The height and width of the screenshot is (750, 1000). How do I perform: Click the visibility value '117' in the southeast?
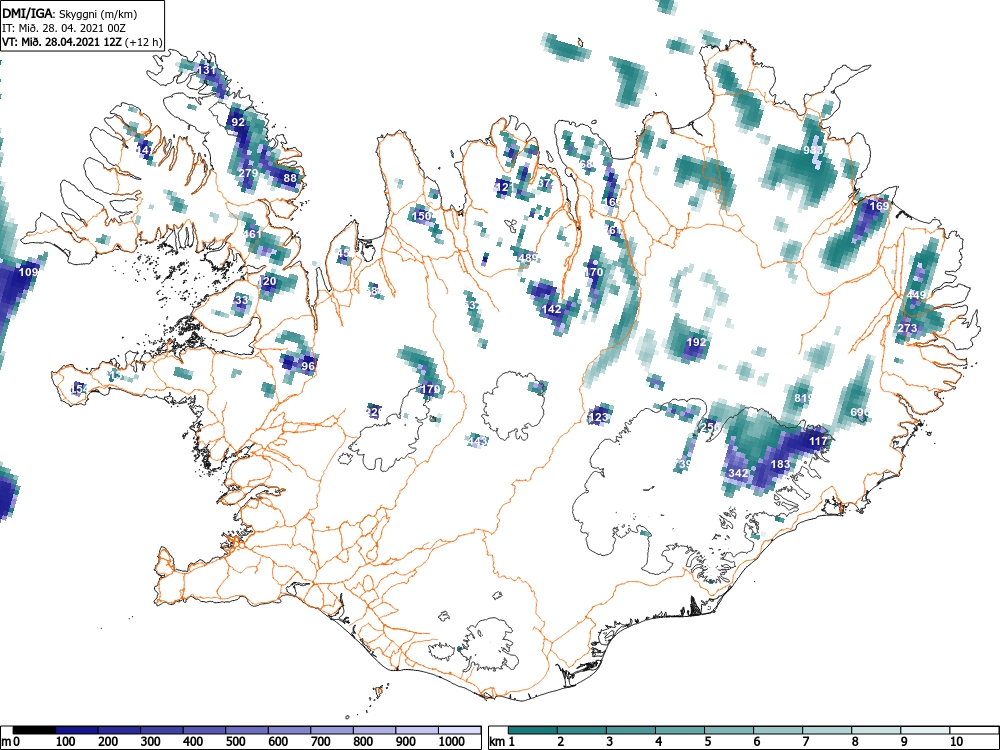[818, 441]
